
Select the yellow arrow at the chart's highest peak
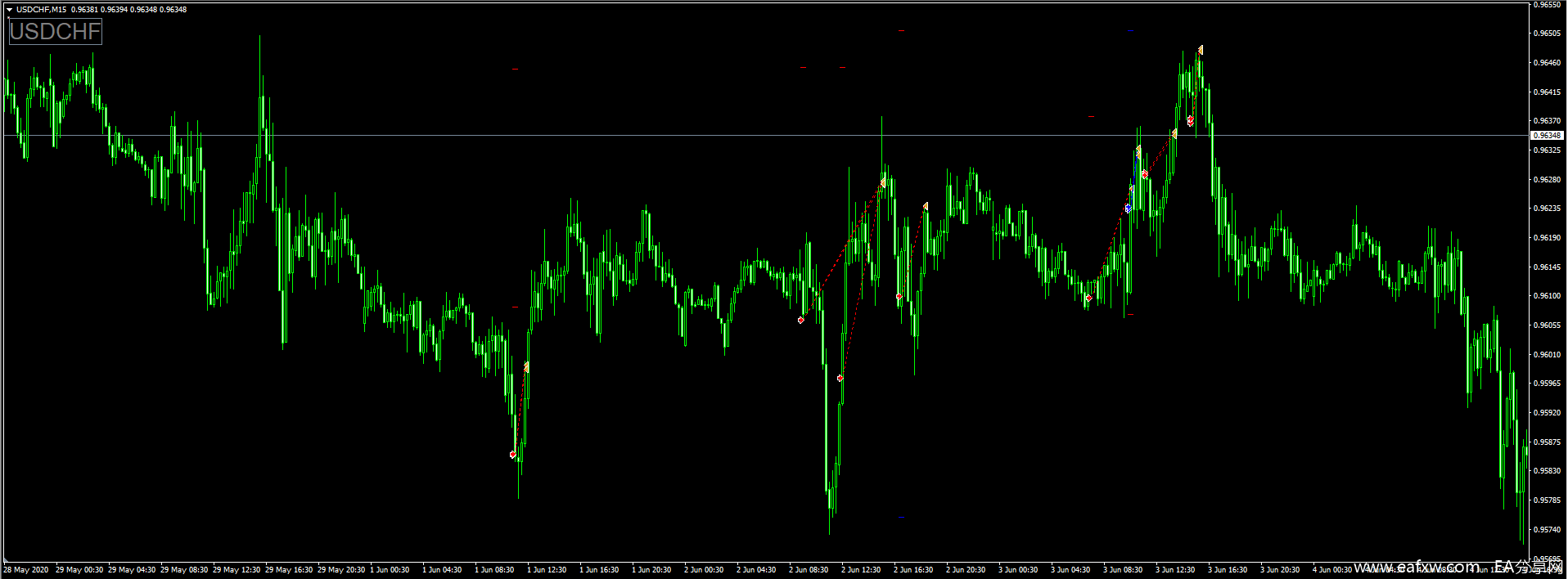[x=1200, y=50]
